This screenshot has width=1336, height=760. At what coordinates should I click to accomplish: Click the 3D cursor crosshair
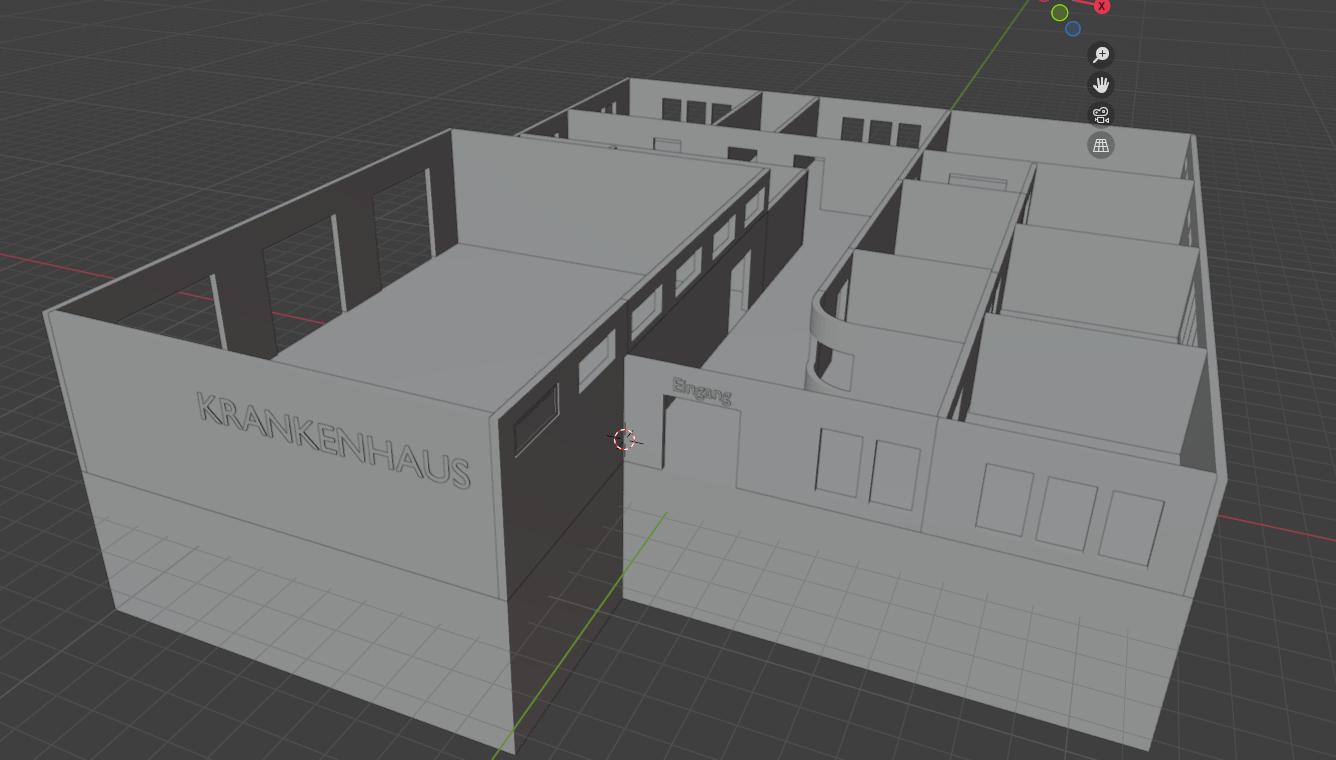[x=625, y=440]
